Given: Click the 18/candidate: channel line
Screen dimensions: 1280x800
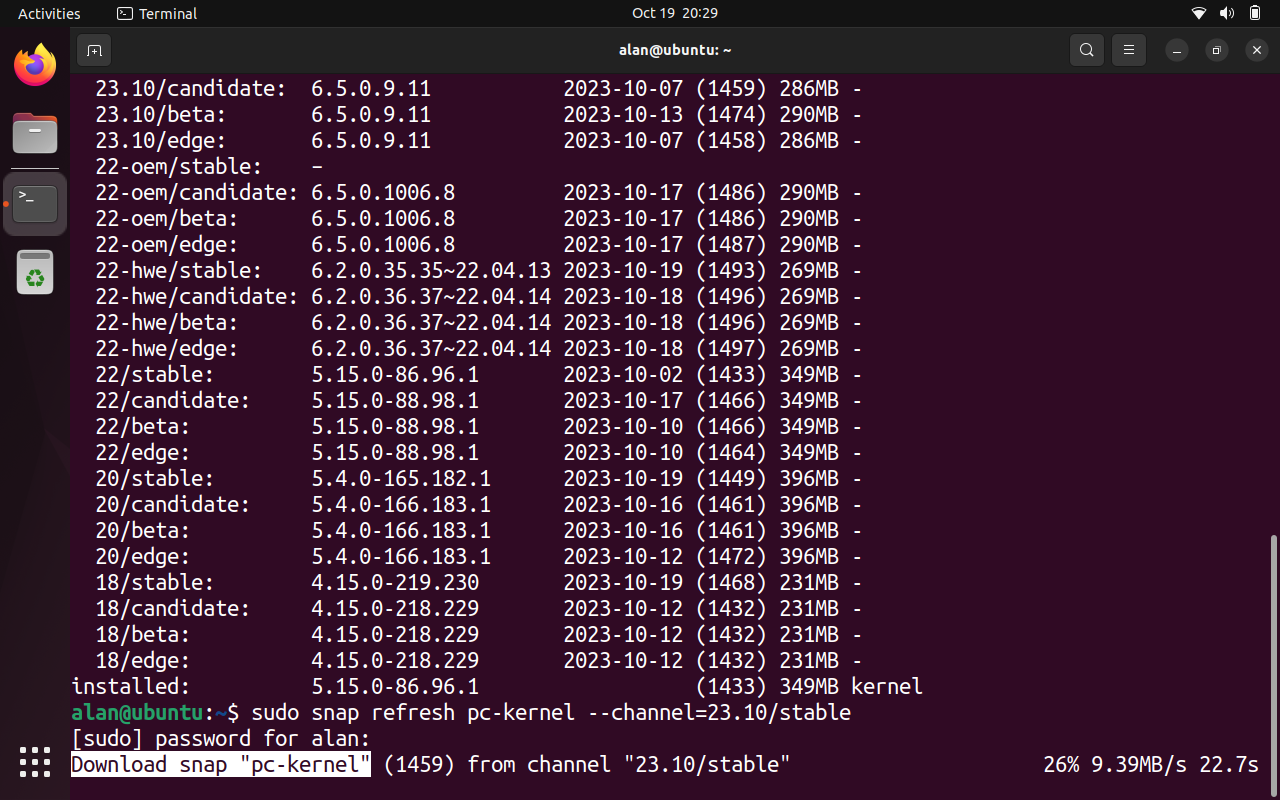Looking at the screenshot, I should click(x=478, y=609).
